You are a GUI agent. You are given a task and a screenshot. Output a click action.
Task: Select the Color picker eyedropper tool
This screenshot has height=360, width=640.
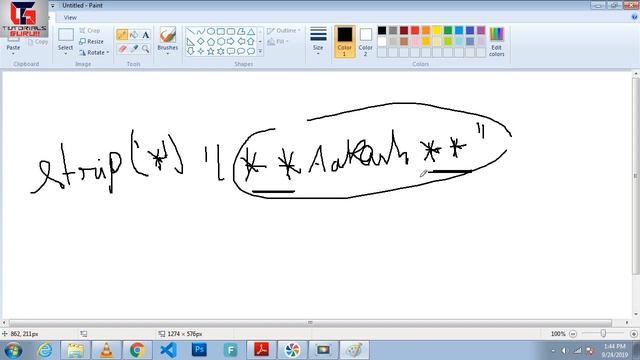click(x=134, y=49)
